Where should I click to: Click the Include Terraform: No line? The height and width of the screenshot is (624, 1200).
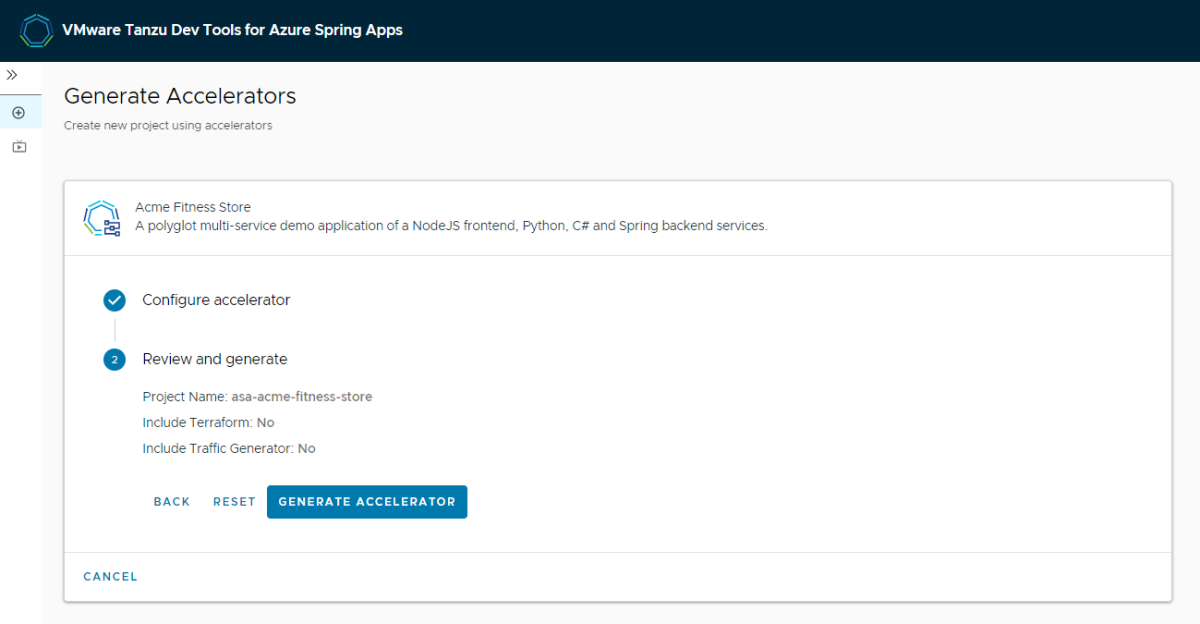coord(208,423)
